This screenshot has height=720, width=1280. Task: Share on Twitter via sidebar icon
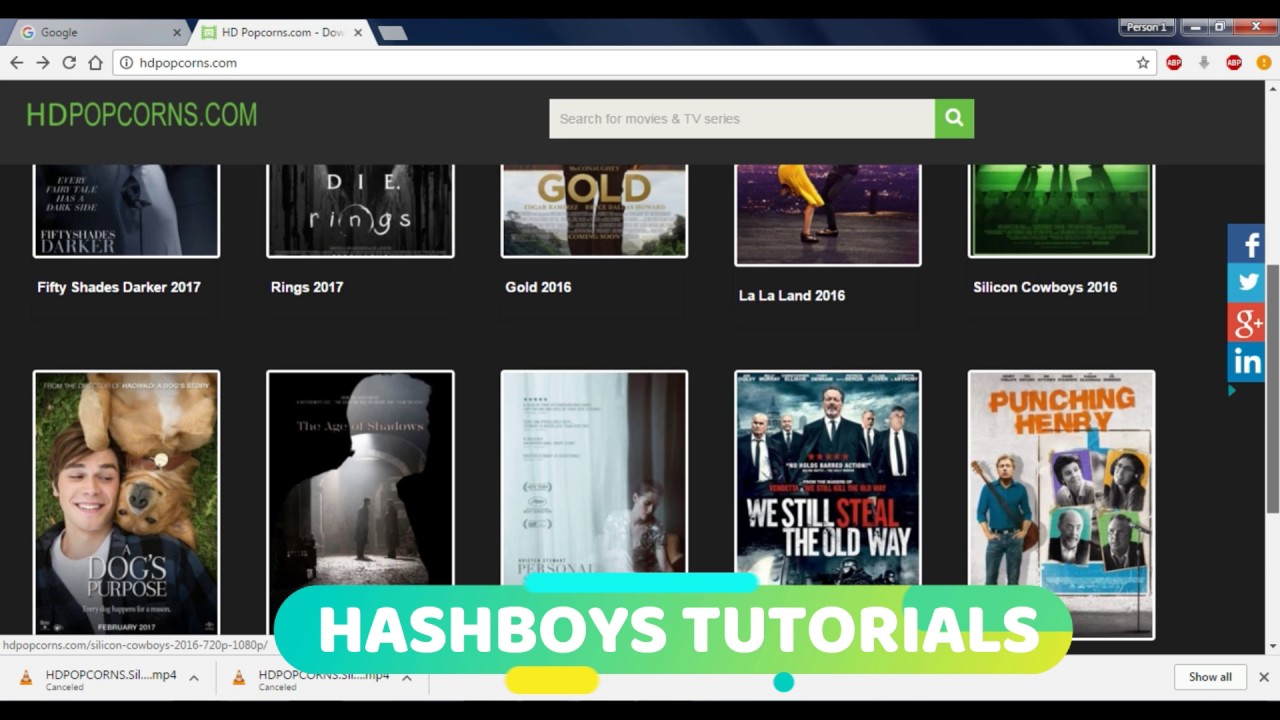1247,282
